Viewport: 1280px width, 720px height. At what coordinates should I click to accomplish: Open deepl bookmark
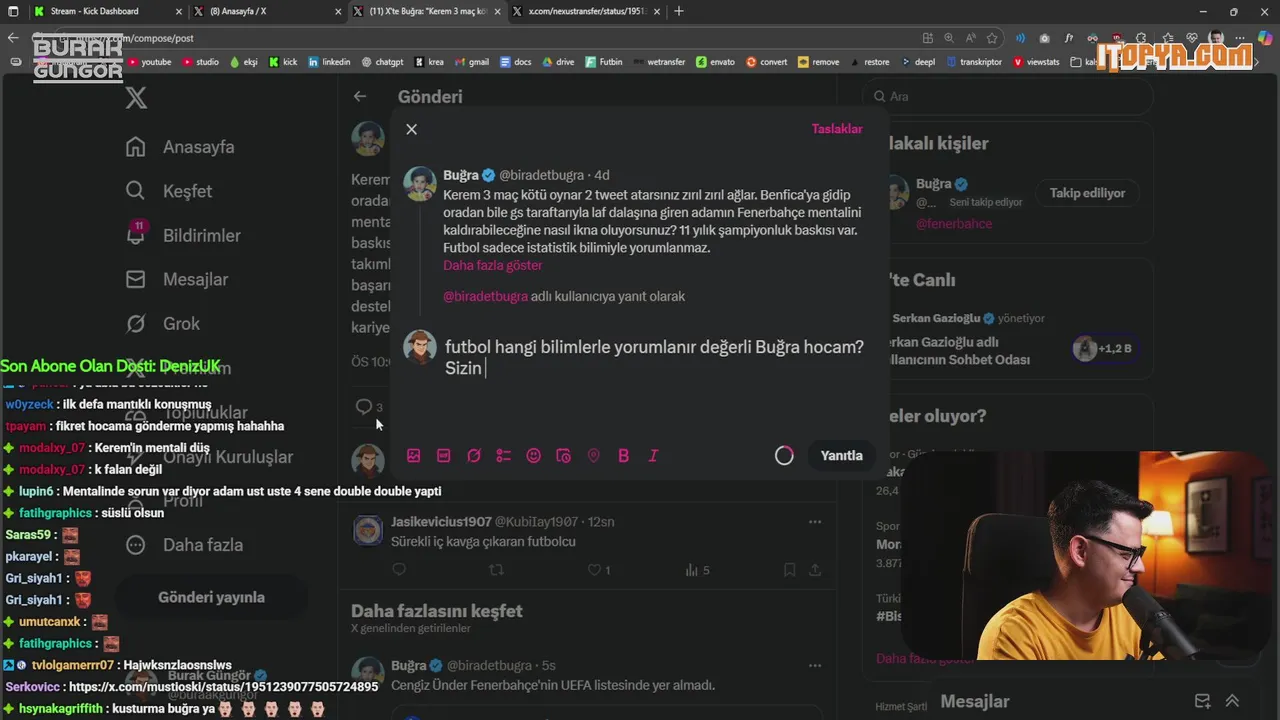pos(917,62)
